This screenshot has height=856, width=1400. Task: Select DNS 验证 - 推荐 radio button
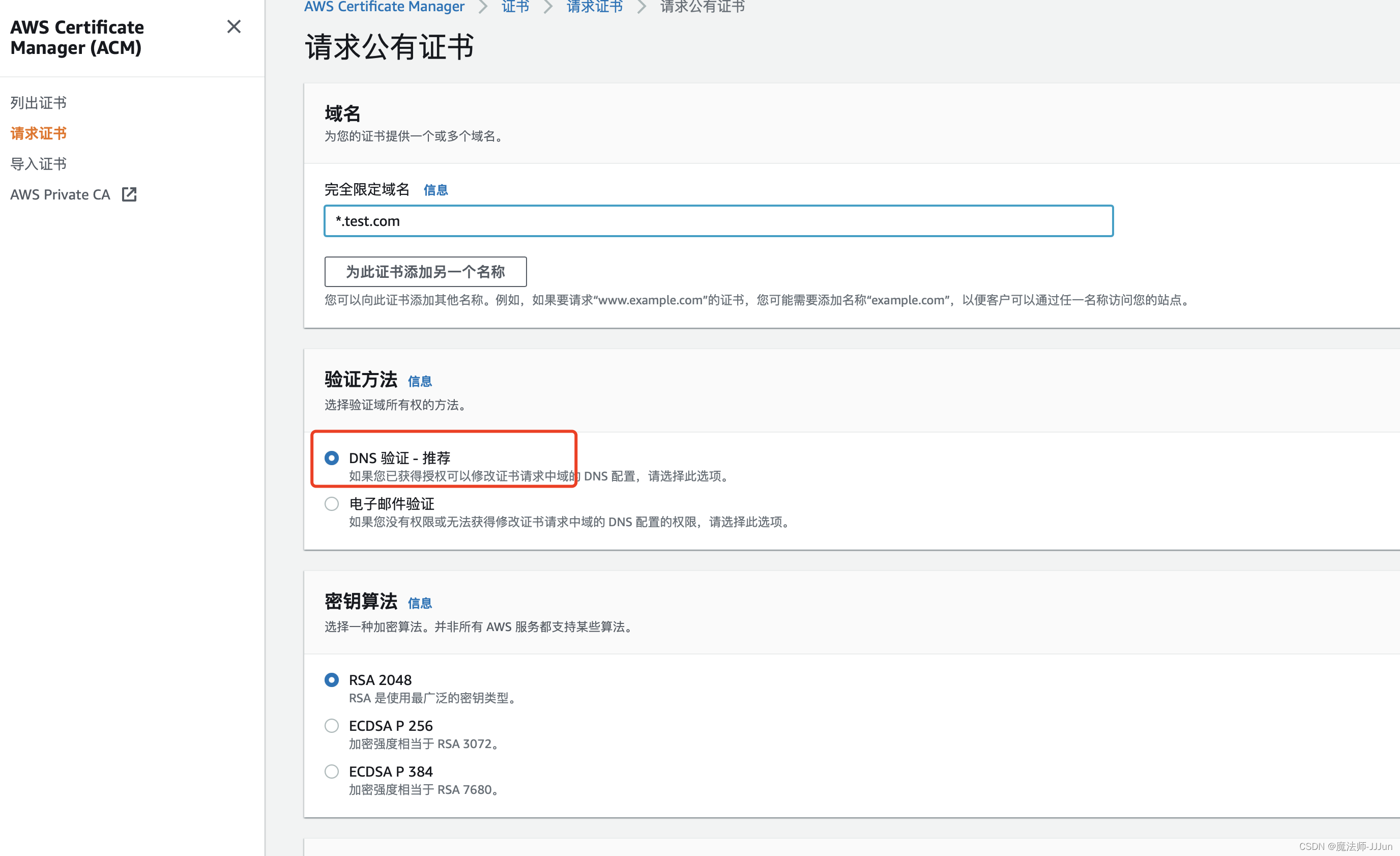pyautogui.click(x=332, y=458)
